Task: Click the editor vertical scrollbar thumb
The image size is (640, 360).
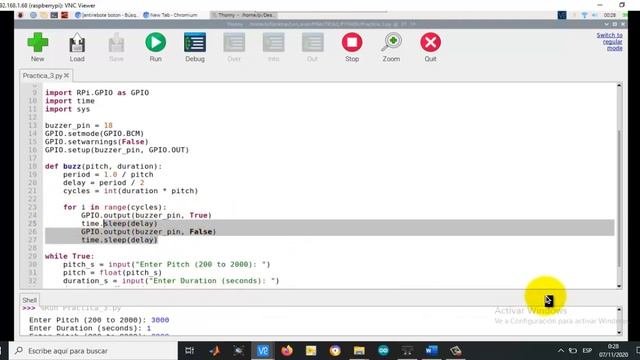Action: pos(619,198)
